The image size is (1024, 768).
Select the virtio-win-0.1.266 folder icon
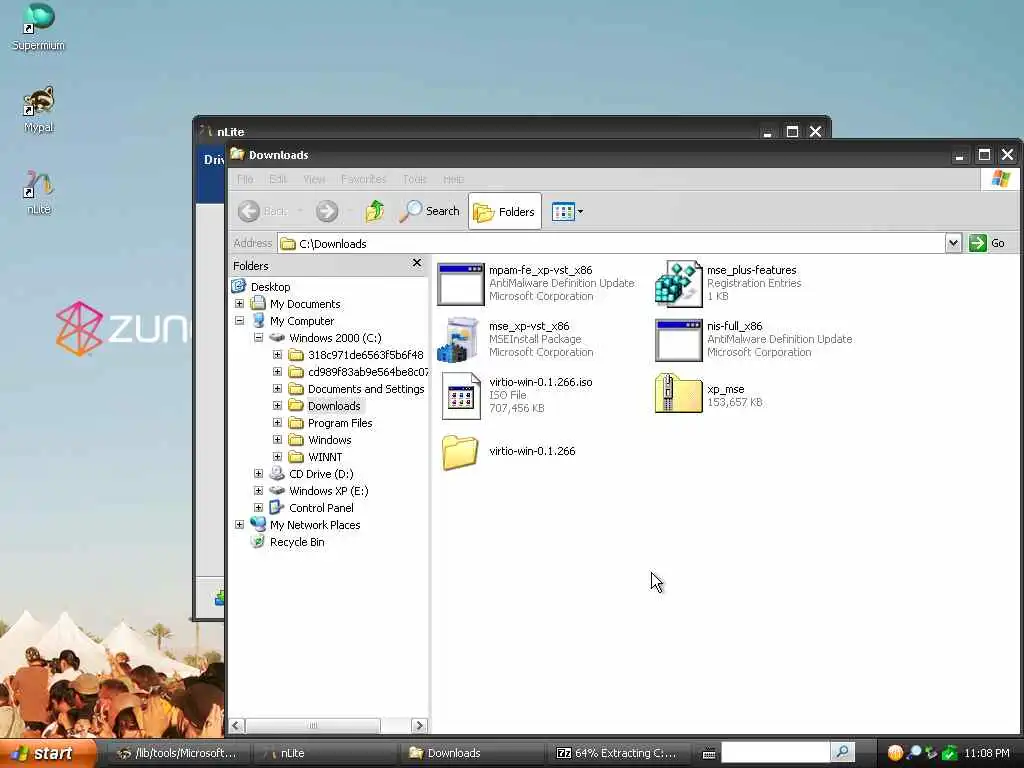click(460, 452)
